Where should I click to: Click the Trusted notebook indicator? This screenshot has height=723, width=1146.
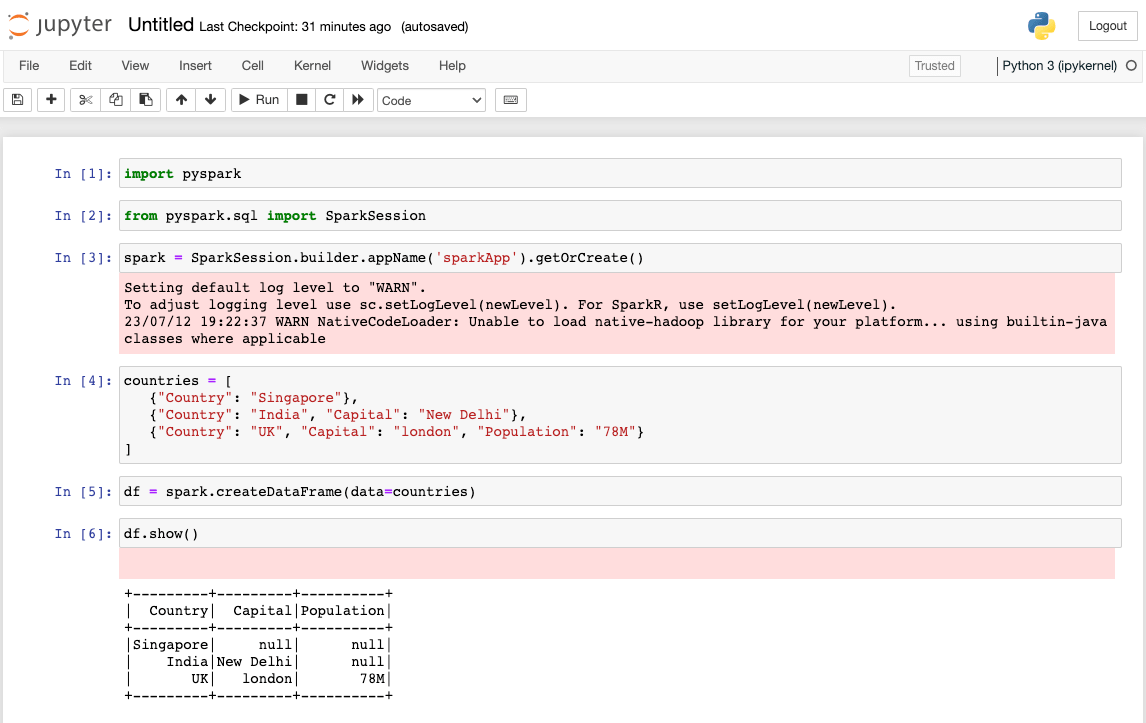[934, 66]
